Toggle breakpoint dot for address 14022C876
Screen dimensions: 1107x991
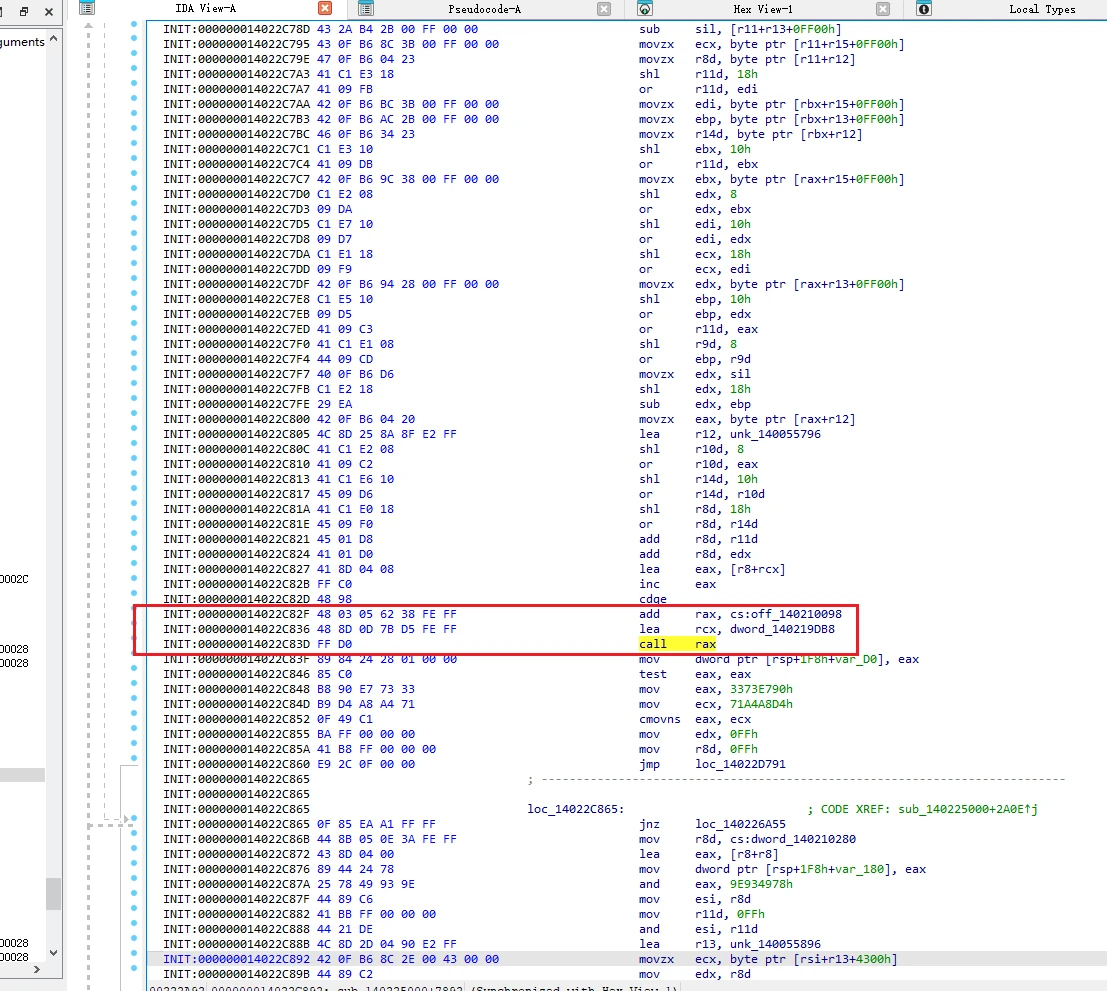point(134,863)
